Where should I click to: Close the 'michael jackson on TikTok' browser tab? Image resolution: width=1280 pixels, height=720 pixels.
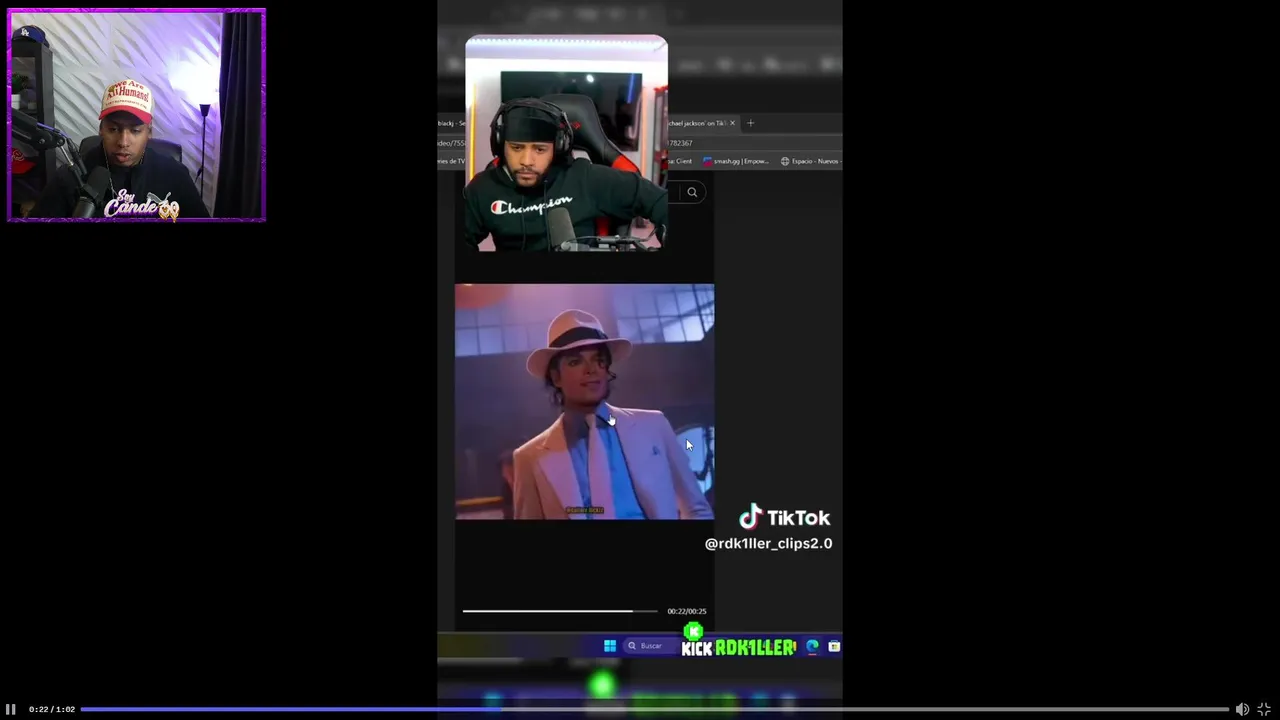pyautogui.click(x=732, y=123)
